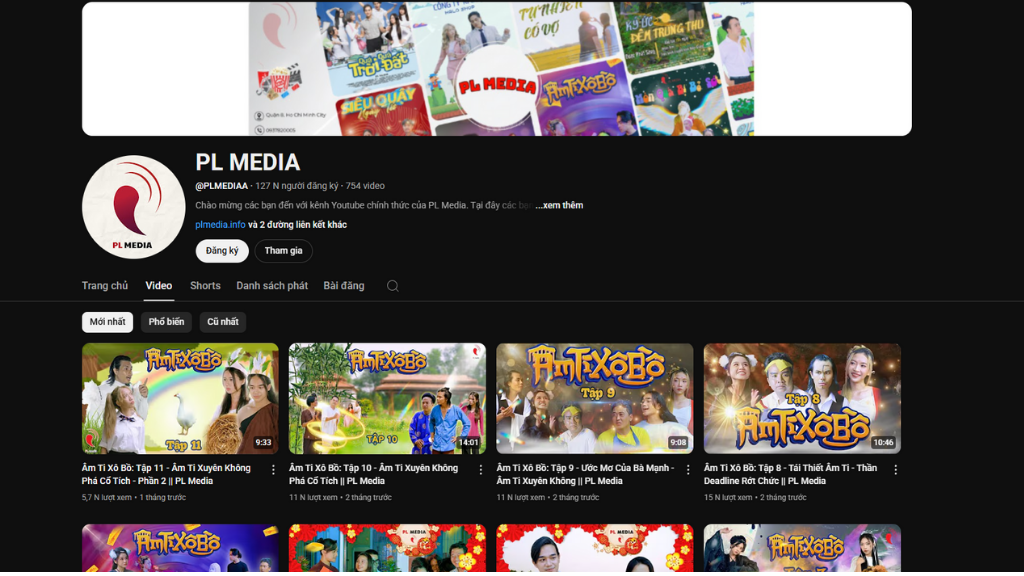
Task: Open the PL MEDIA channel avatar
Action: [x=133, y=207]
